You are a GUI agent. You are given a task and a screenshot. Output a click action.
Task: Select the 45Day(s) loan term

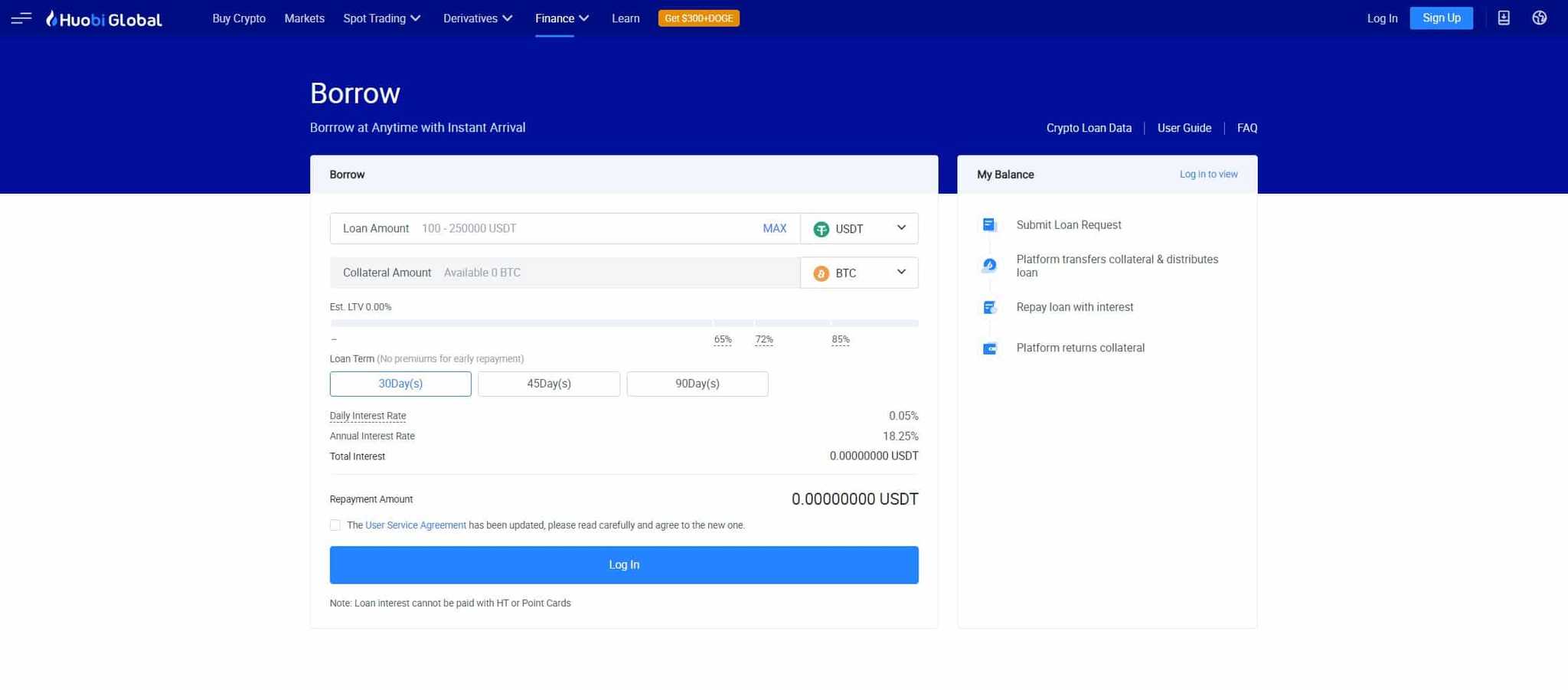[548, 384]
